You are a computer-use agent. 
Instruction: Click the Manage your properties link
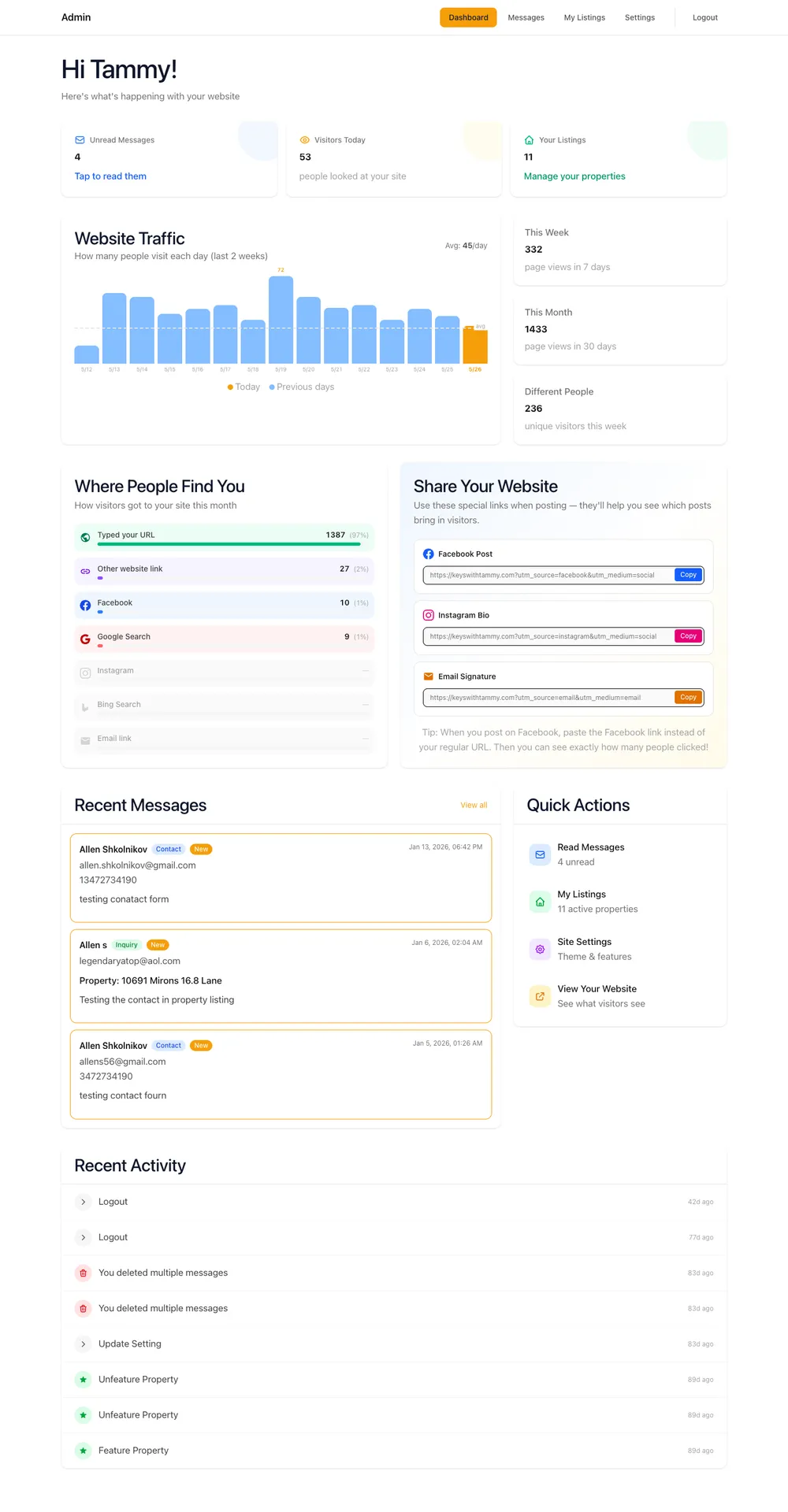574,176
